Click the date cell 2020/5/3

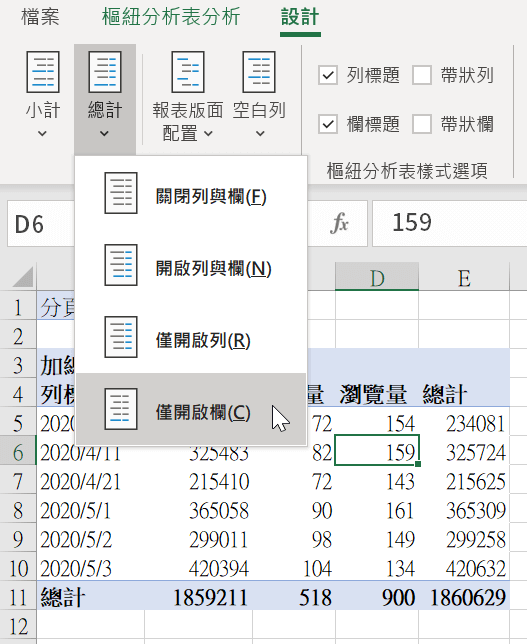click(90, 567)
